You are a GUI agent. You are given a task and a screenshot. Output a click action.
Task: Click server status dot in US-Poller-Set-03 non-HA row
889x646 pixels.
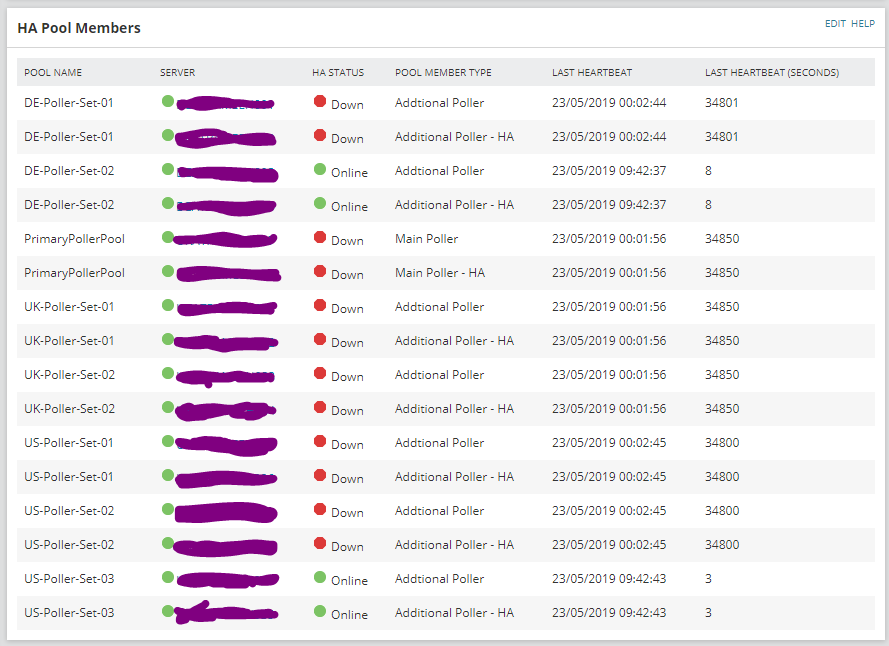coord(168,577)
